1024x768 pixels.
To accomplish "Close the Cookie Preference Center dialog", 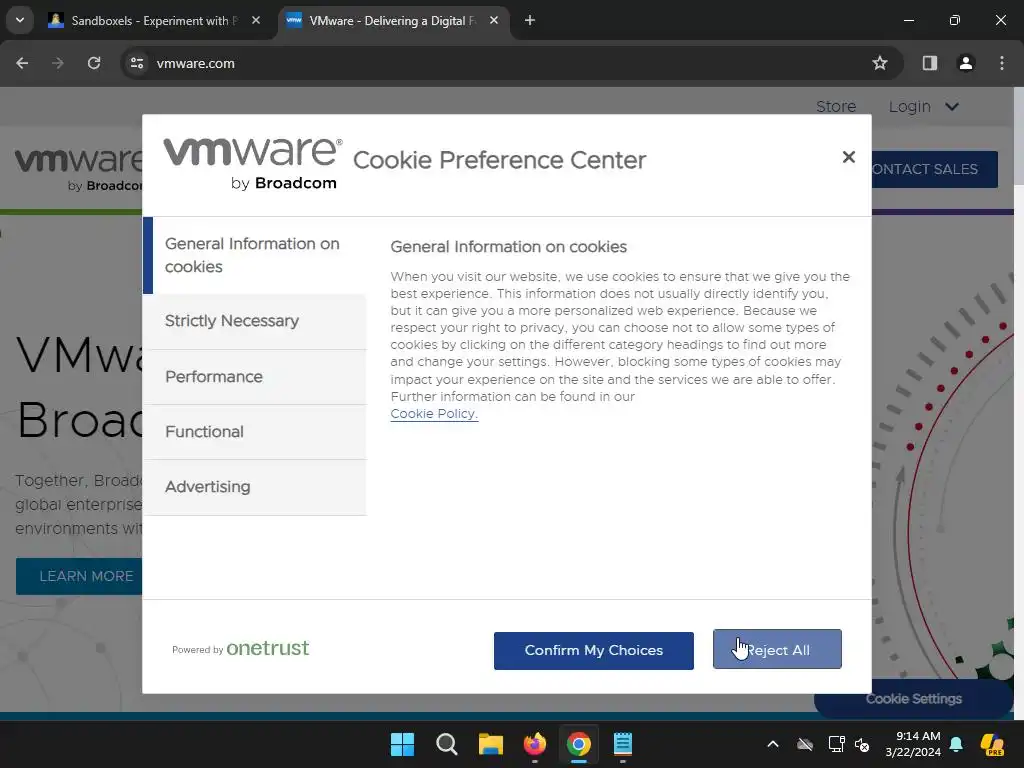I will pyautogui.click(x=848, y=157).
